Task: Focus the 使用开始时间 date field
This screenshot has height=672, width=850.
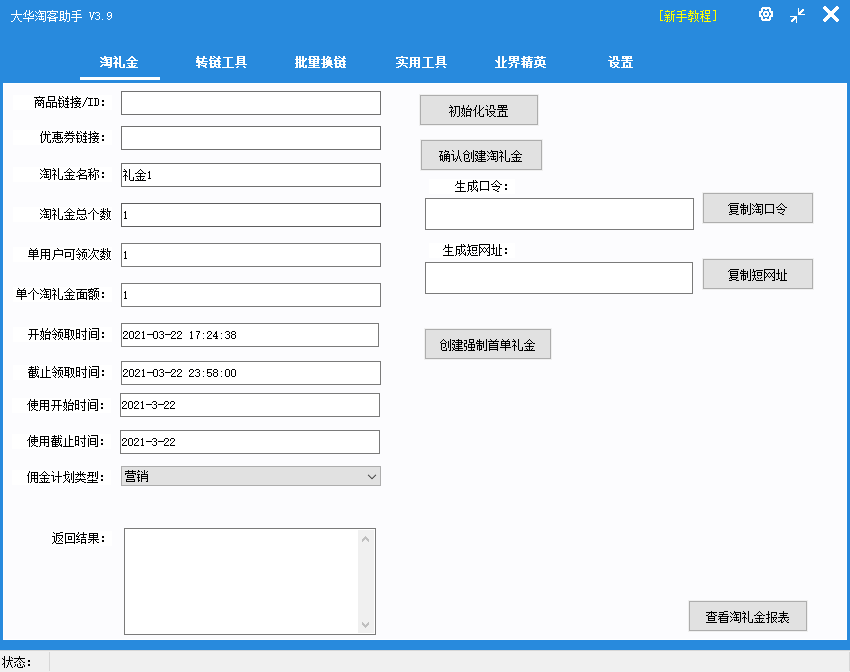Action: [x=249, y=405]
